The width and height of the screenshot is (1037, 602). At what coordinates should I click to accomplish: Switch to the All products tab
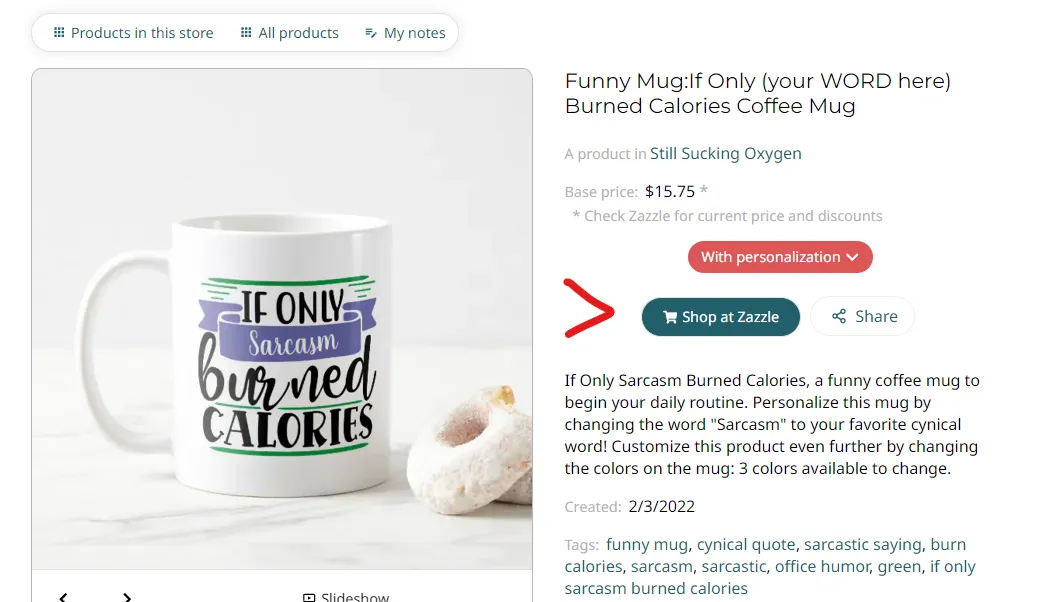coord(290,33)
